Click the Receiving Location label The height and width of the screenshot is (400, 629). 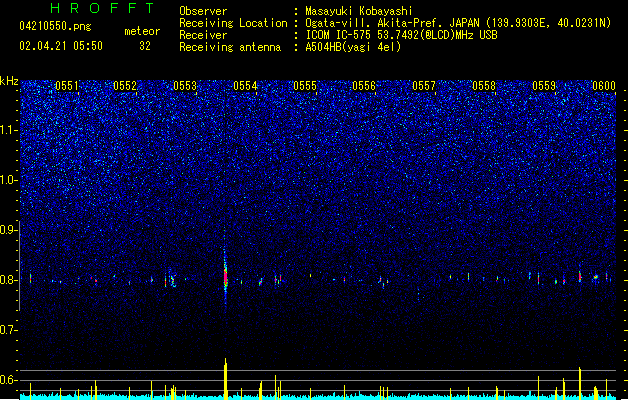coord(233,23)
